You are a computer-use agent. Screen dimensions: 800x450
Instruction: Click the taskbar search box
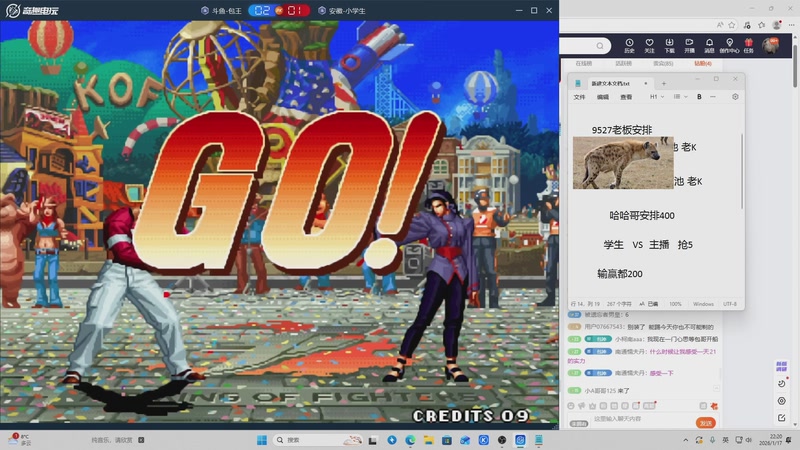coord(317,440)
